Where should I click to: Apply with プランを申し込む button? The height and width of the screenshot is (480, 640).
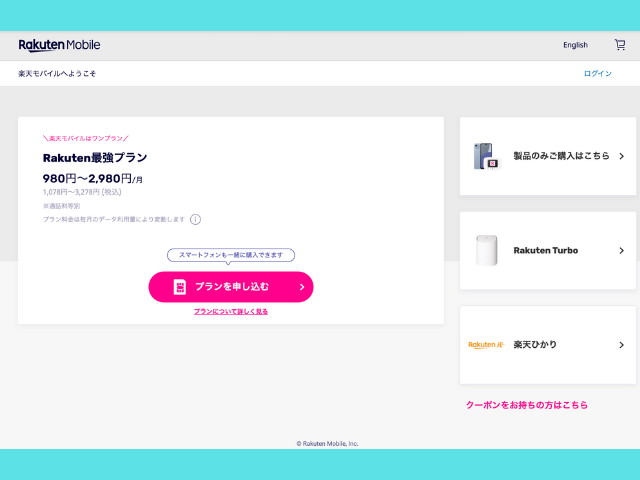[231, 287]
